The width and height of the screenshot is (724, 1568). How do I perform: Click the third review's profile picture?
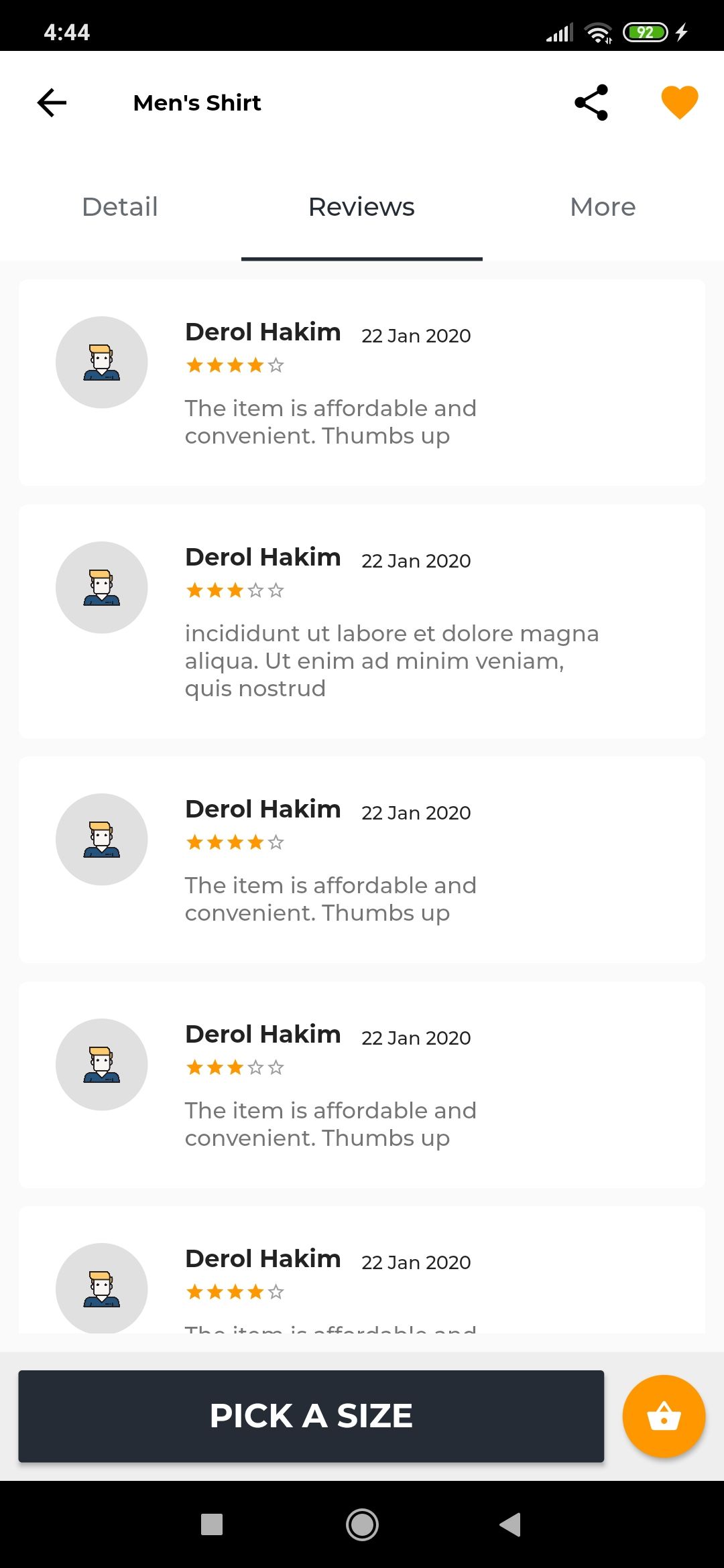point(102,840)
